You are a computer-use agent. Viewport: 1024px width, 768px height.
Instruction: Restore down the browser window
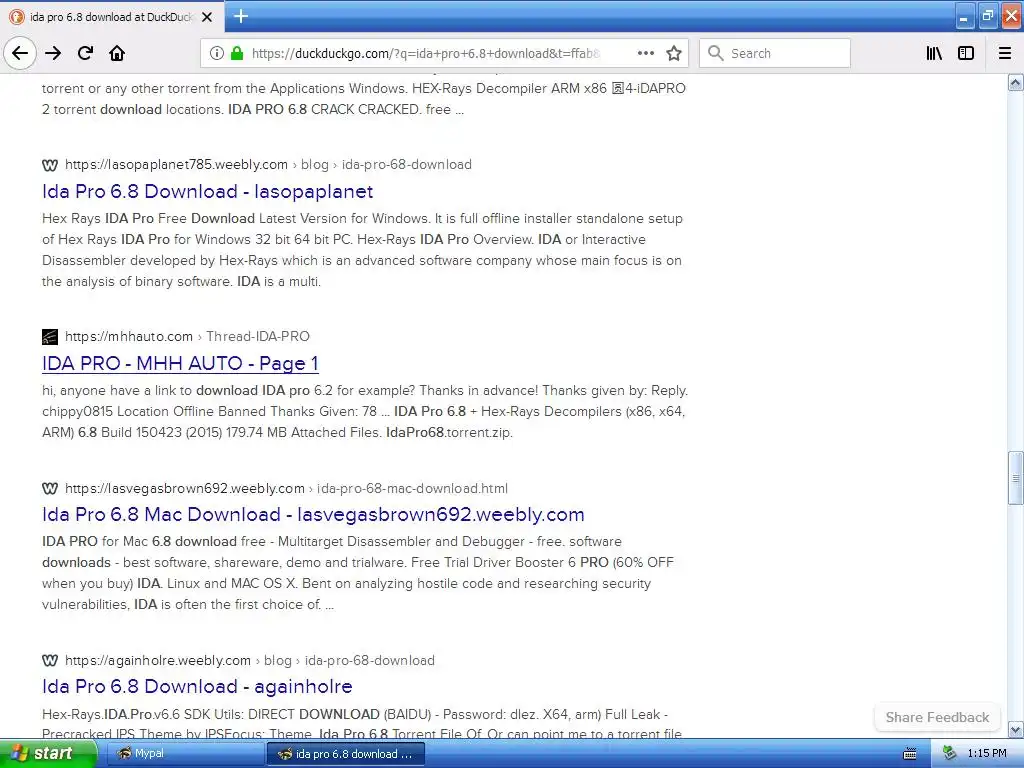coord(987,16)
